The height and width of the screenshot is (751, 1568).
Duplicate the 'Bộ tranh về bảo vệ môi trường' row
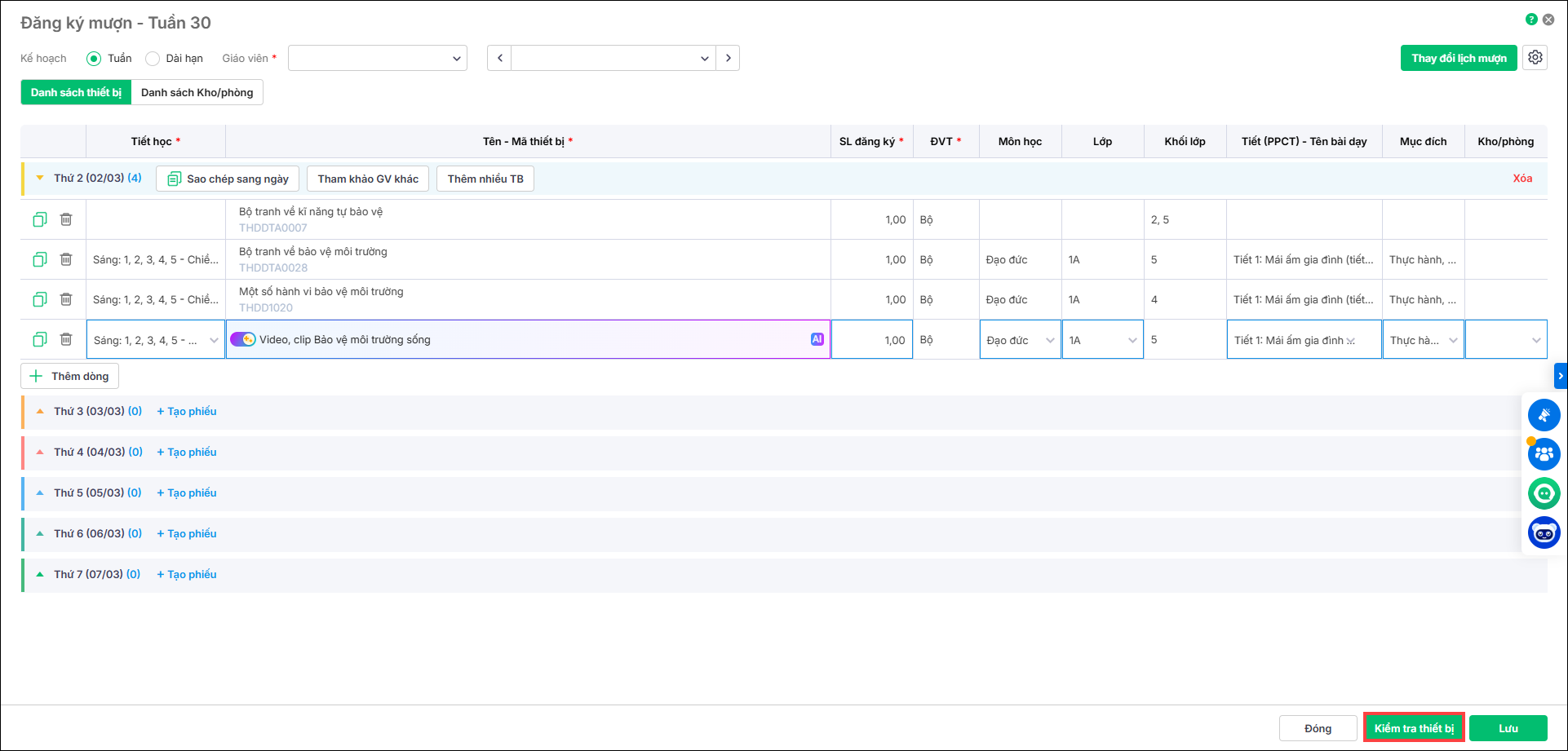39,259
